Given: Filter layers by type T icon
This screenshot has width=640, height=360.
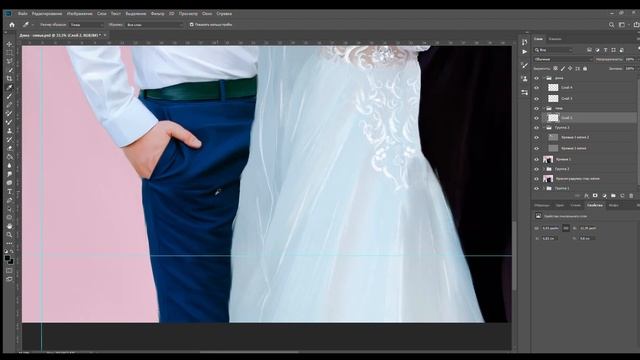Looking at the screenshot, I should tap(605, 50).
